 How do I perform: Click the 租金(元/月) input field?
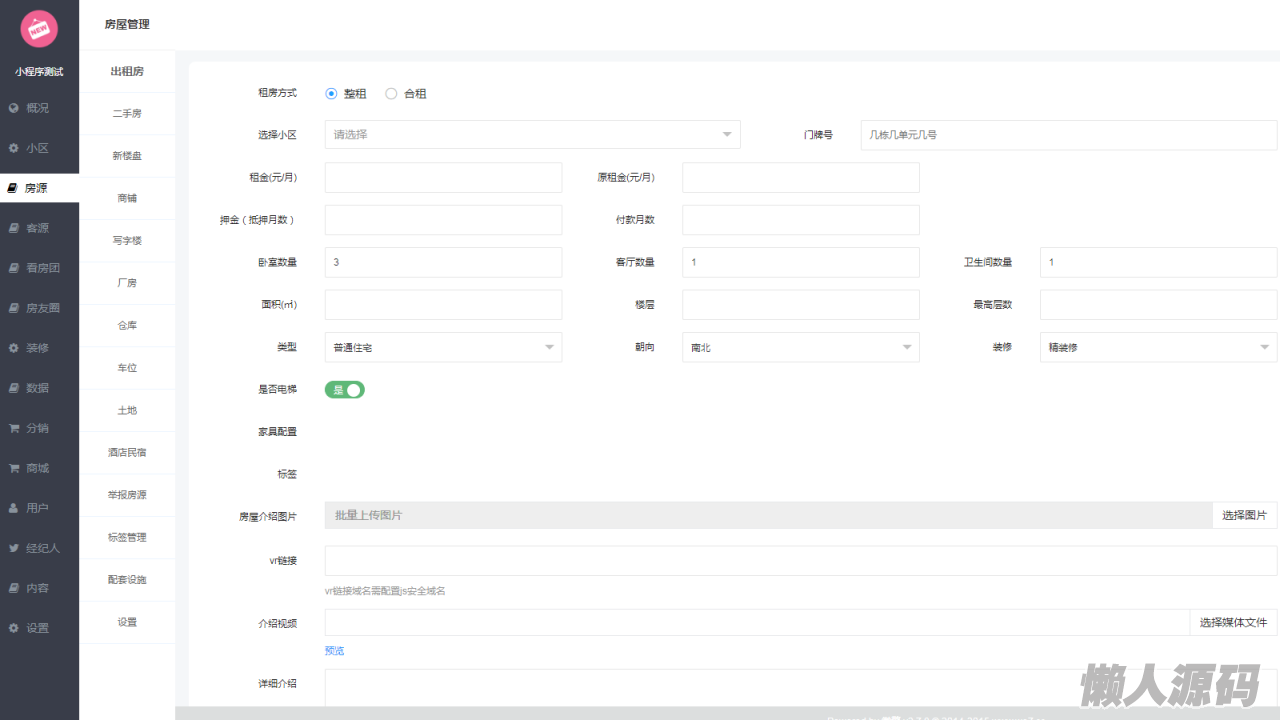click(x=443, y=178)
